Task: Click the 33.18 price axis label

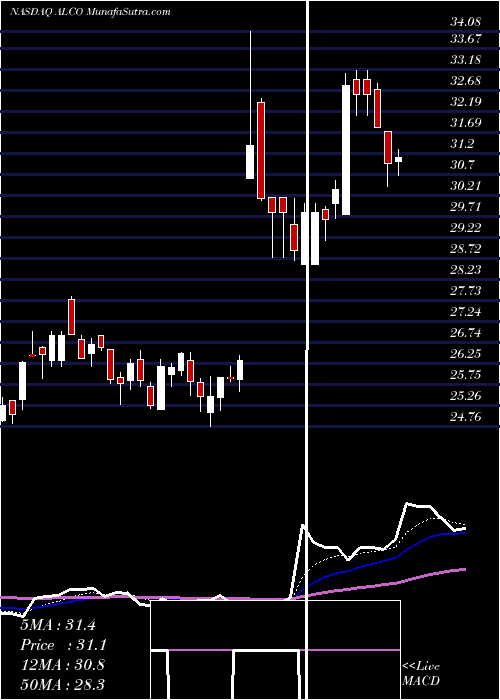Action: coord(465,60)
